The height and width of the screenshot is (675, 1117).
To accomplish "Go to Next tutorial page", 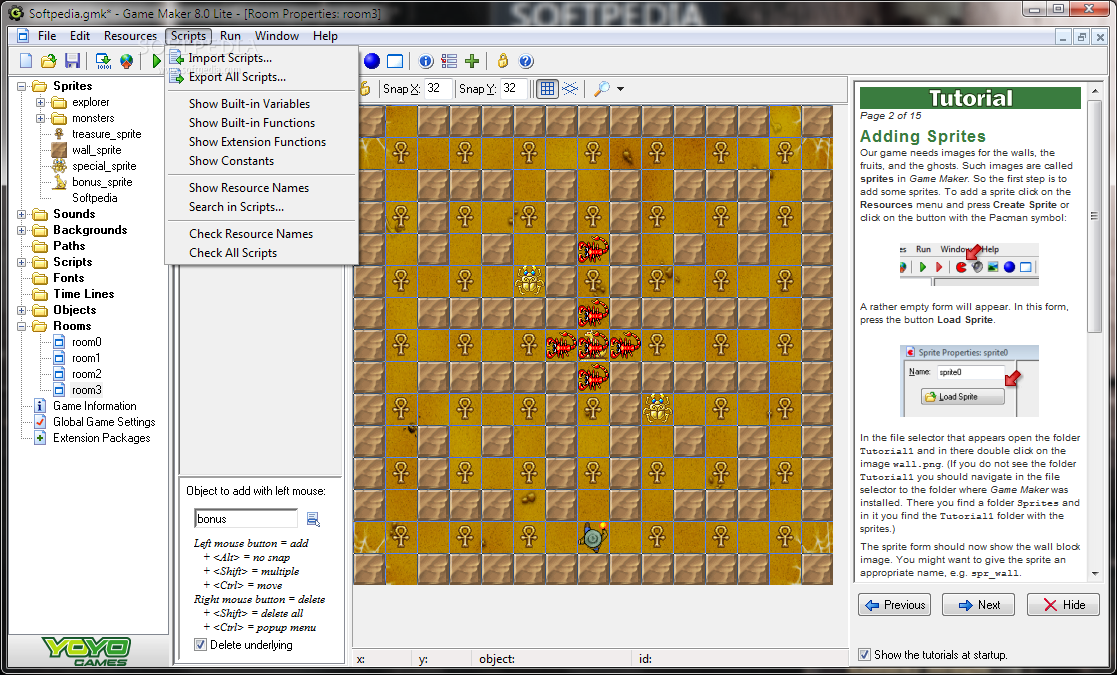I will 979,605.
